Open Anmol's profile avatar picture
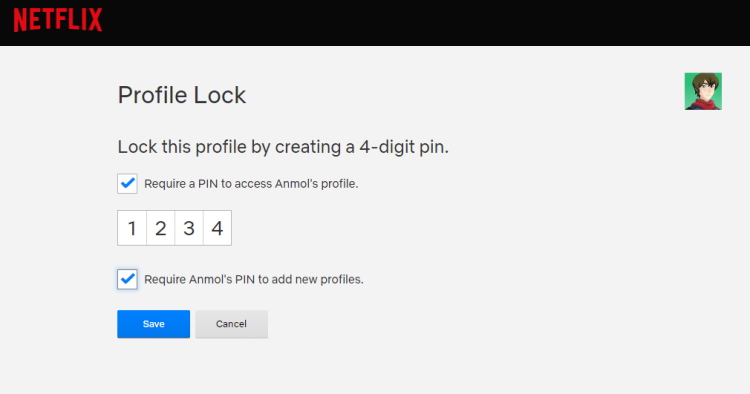This screenshot has height=394, width=750. 703,91
